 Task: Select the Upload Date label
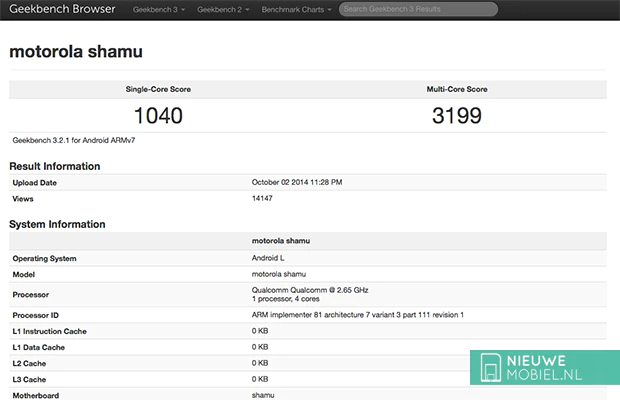(x=34, y=183)
